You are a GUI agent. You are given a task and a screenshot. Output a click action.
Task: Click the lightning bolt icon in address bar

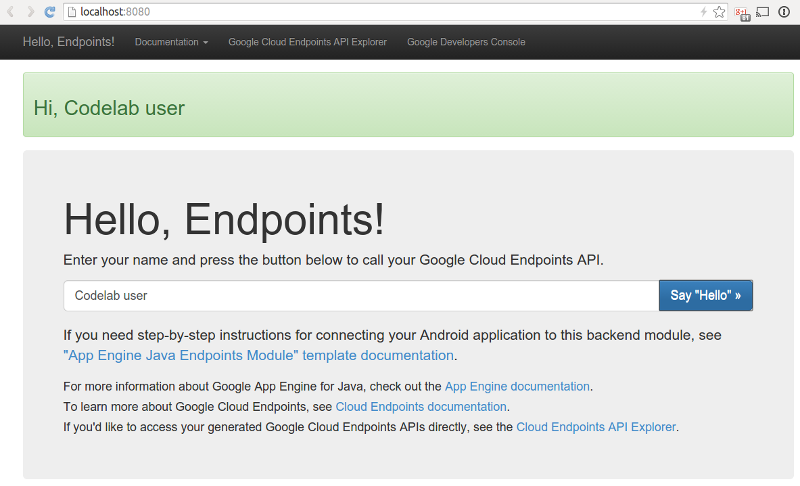pyautogui.click(x=704, y=12)
